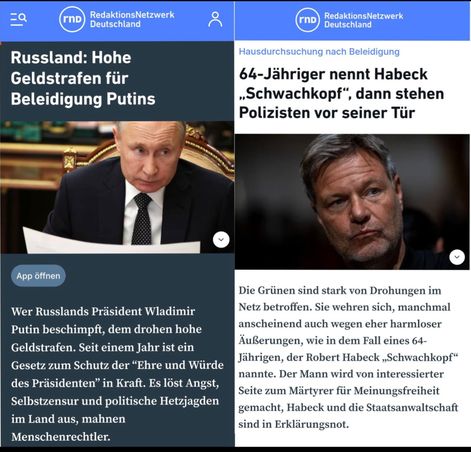The height and width of the screenshot is (452, 471).
Task: Click the blue header bar on right article
Action: 352,21
